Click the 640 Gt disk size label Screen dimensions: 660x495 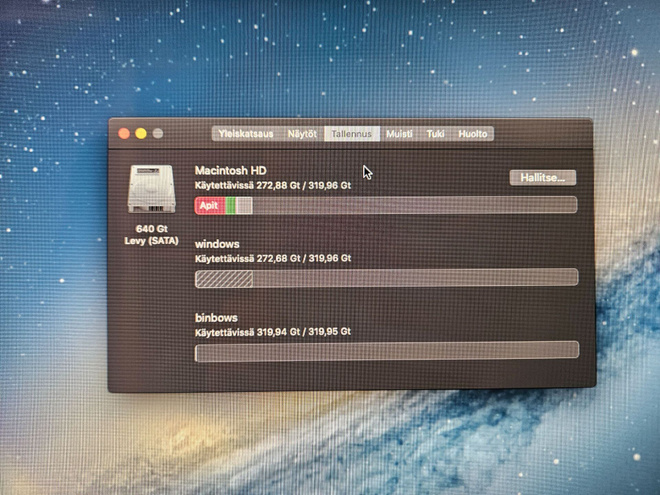point(152,229)
